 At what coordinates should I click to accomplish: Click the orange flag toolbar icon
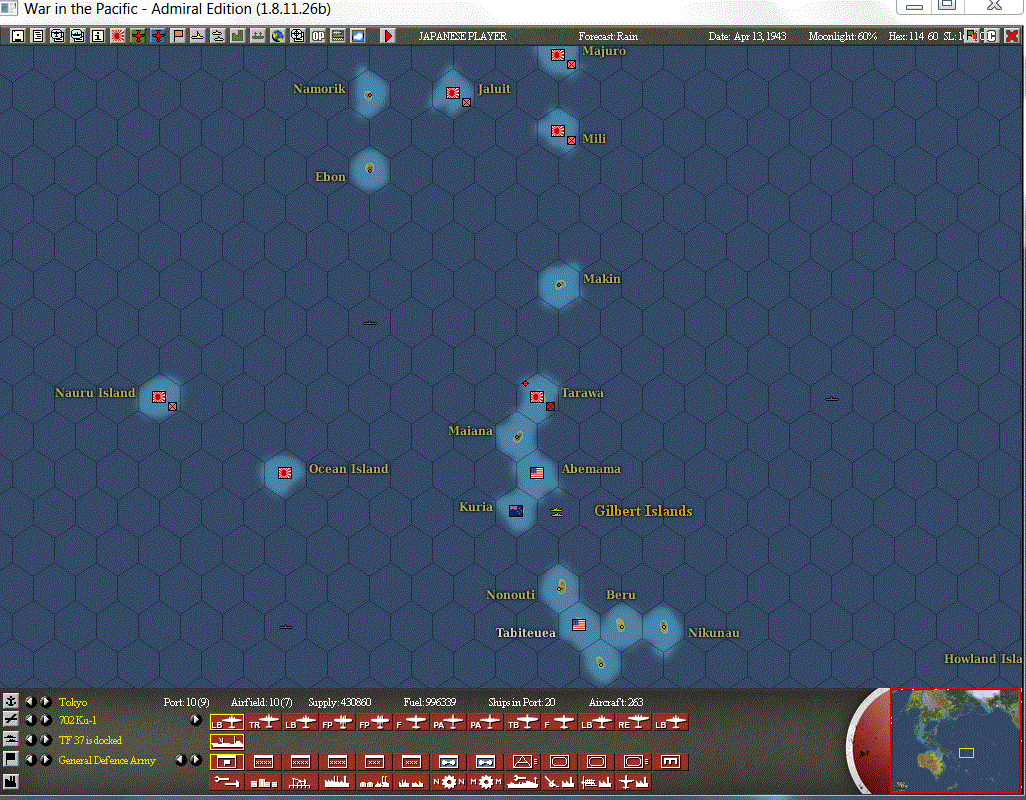[x=178, y=36]
